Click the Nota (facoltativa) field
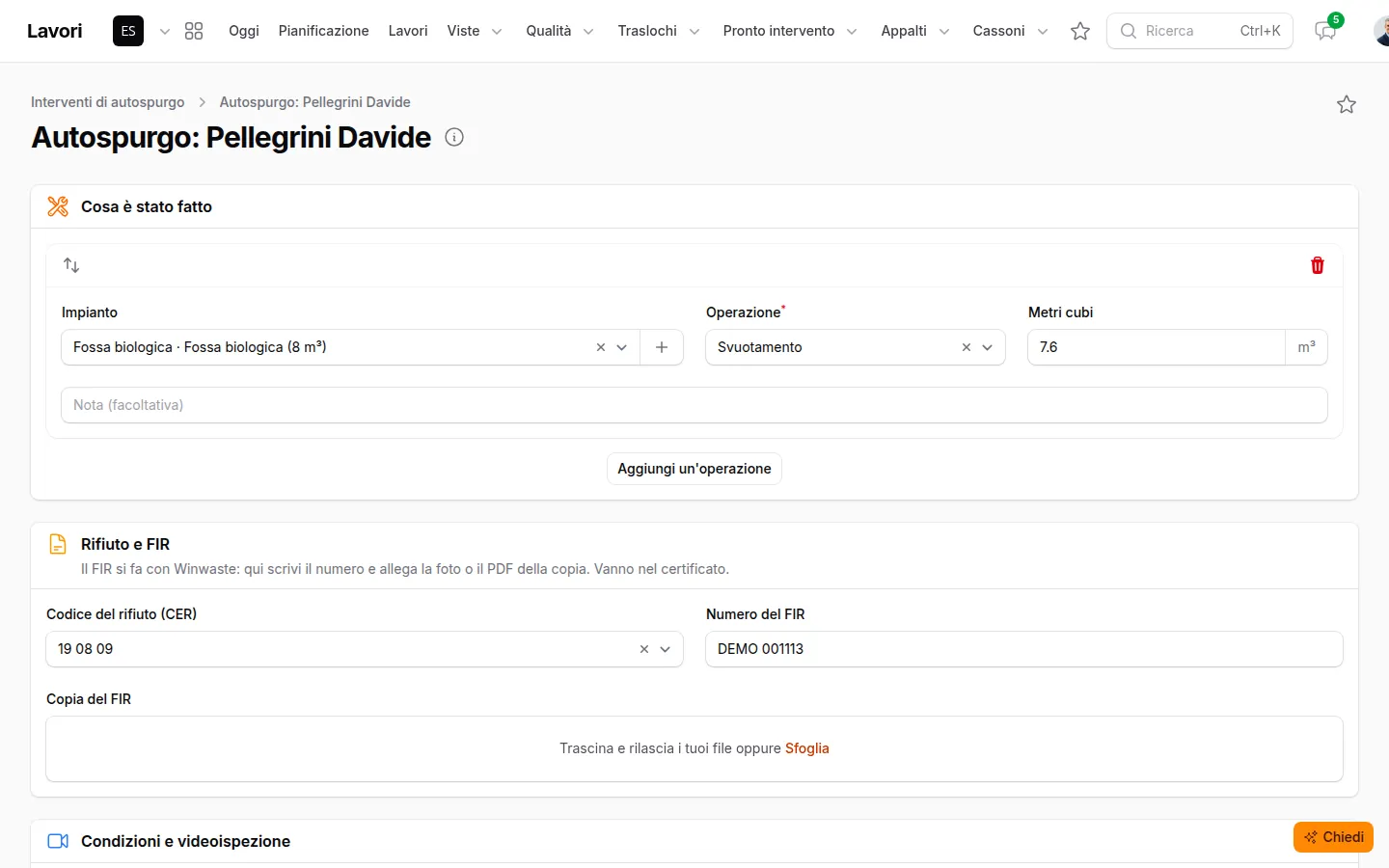 [694, 405]
